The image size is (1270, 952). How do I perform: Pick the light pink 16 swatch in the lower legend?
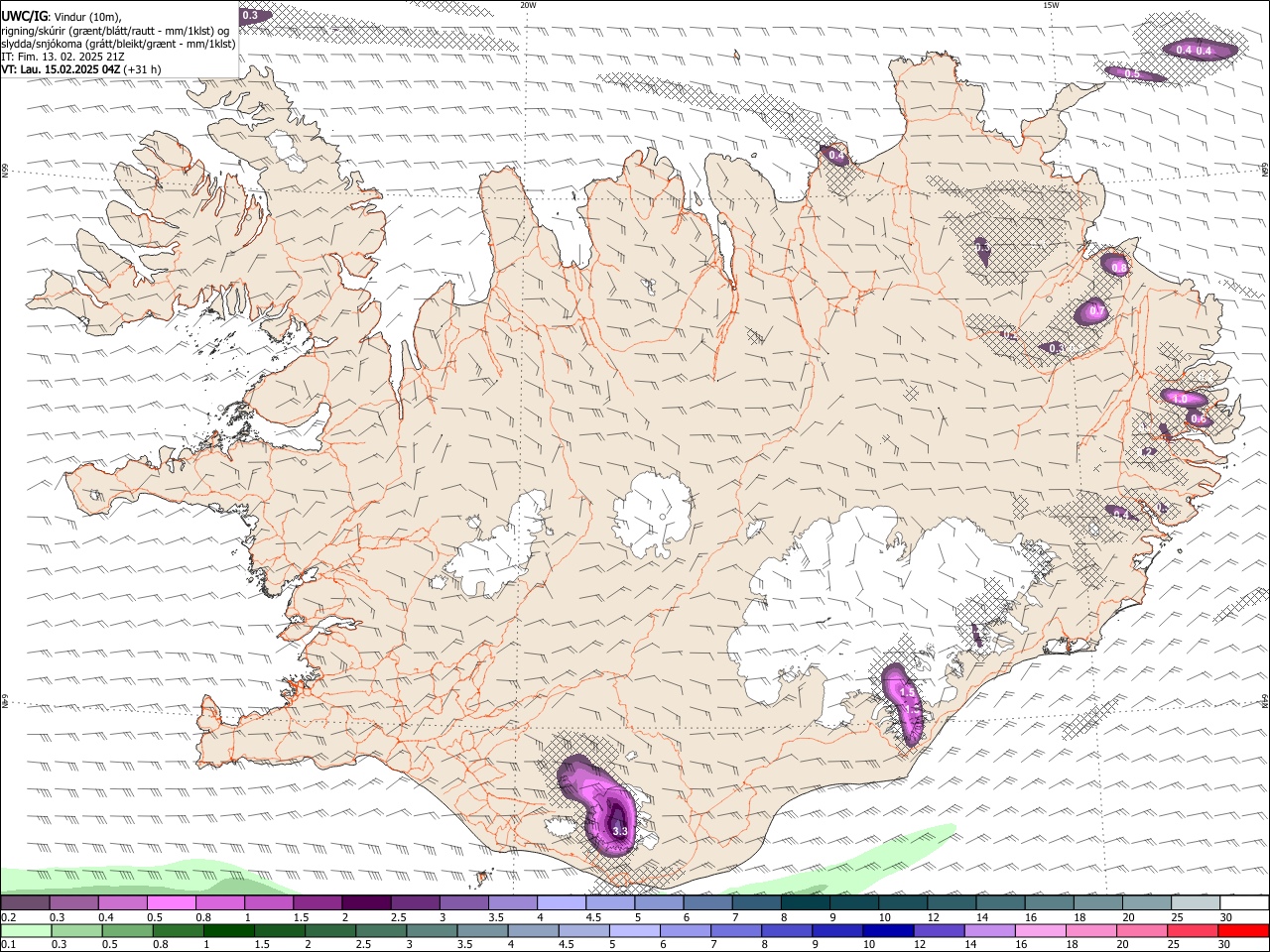(1041, 930)
